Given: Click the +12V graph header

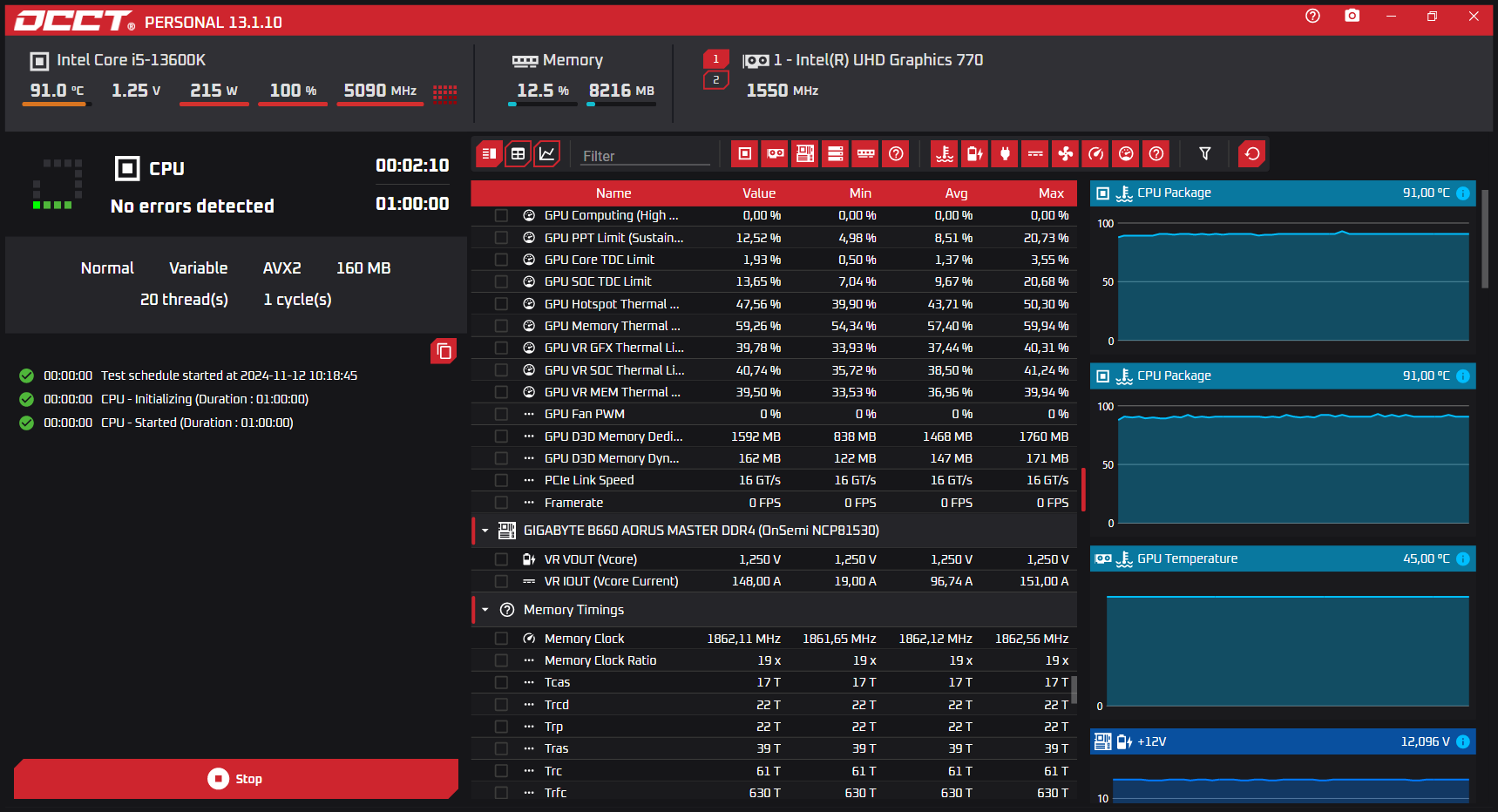Looking at the screenshot, I should tap(1283, 742).
